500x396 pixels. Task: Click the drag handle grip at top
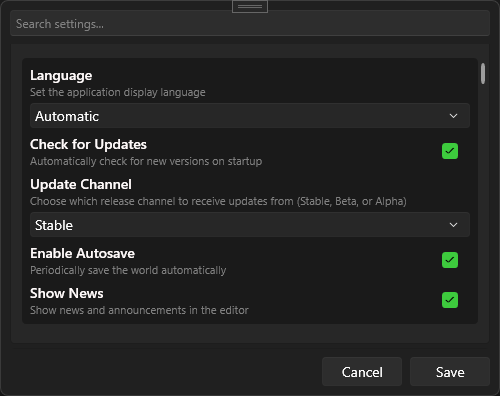click(x=250, y=6)
